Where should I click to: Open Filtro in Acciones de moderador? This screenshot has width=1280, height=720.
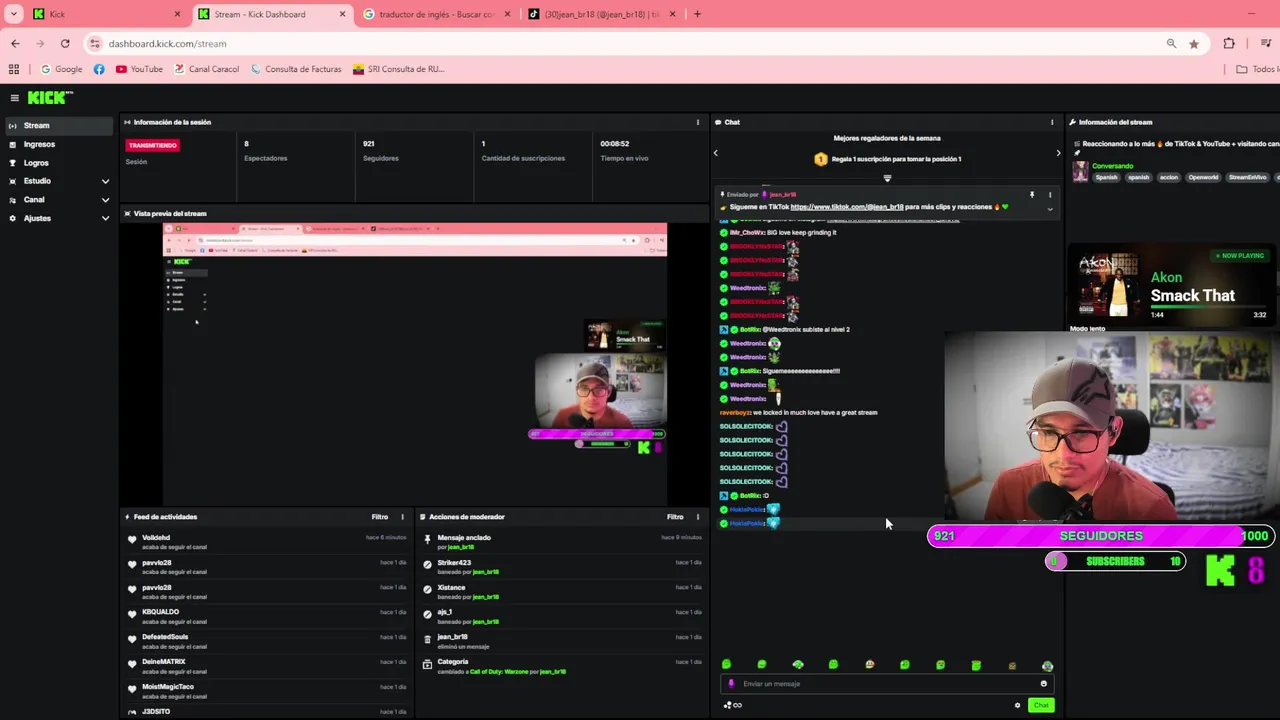point(675,517)
